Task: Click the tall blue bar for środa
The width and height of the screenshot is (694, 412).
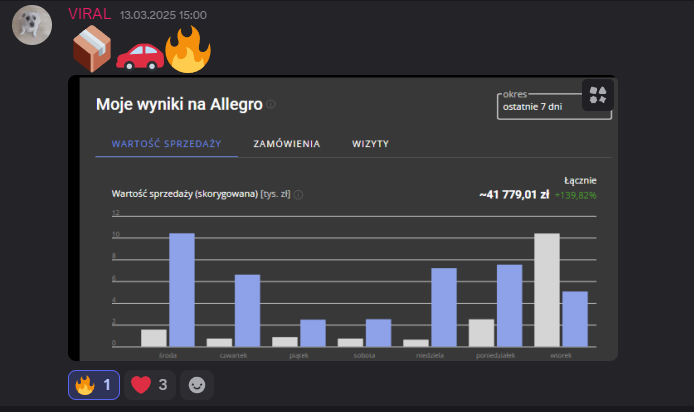Action: pos(181,289)
